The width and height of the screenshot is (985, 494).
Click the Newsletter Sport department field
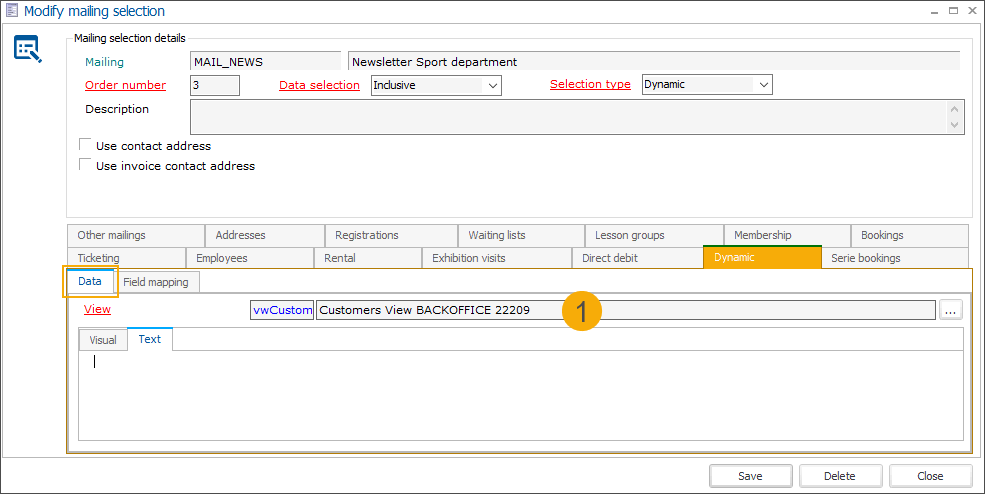pyautogui.click(x=654, y=62)
